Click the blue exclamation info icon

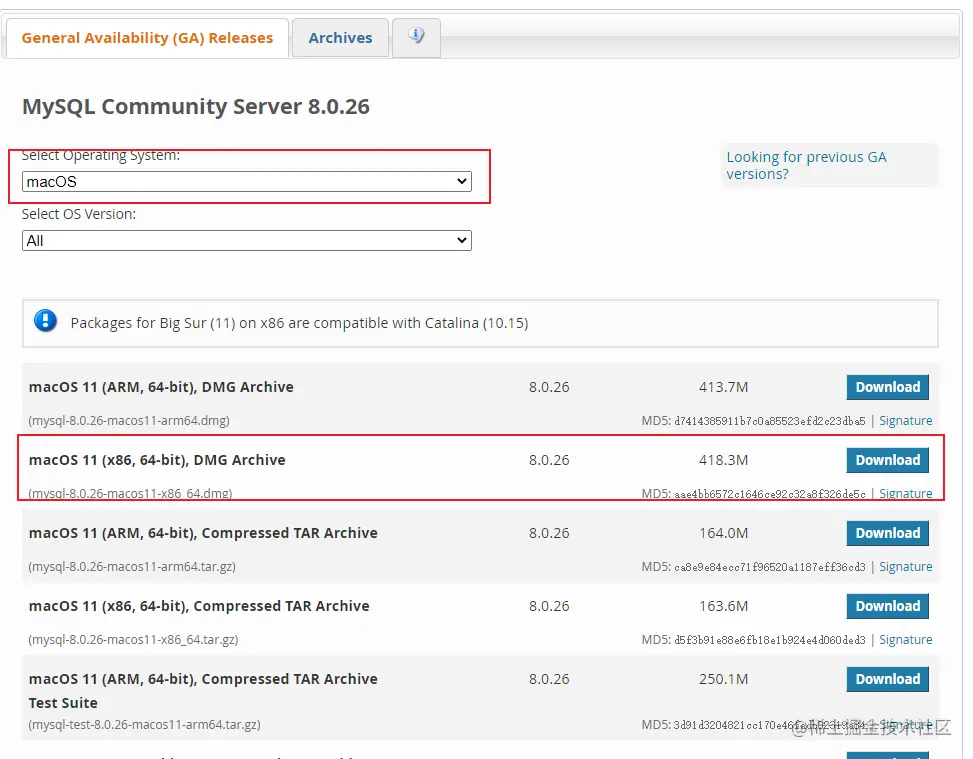click(x=45, y=321)
